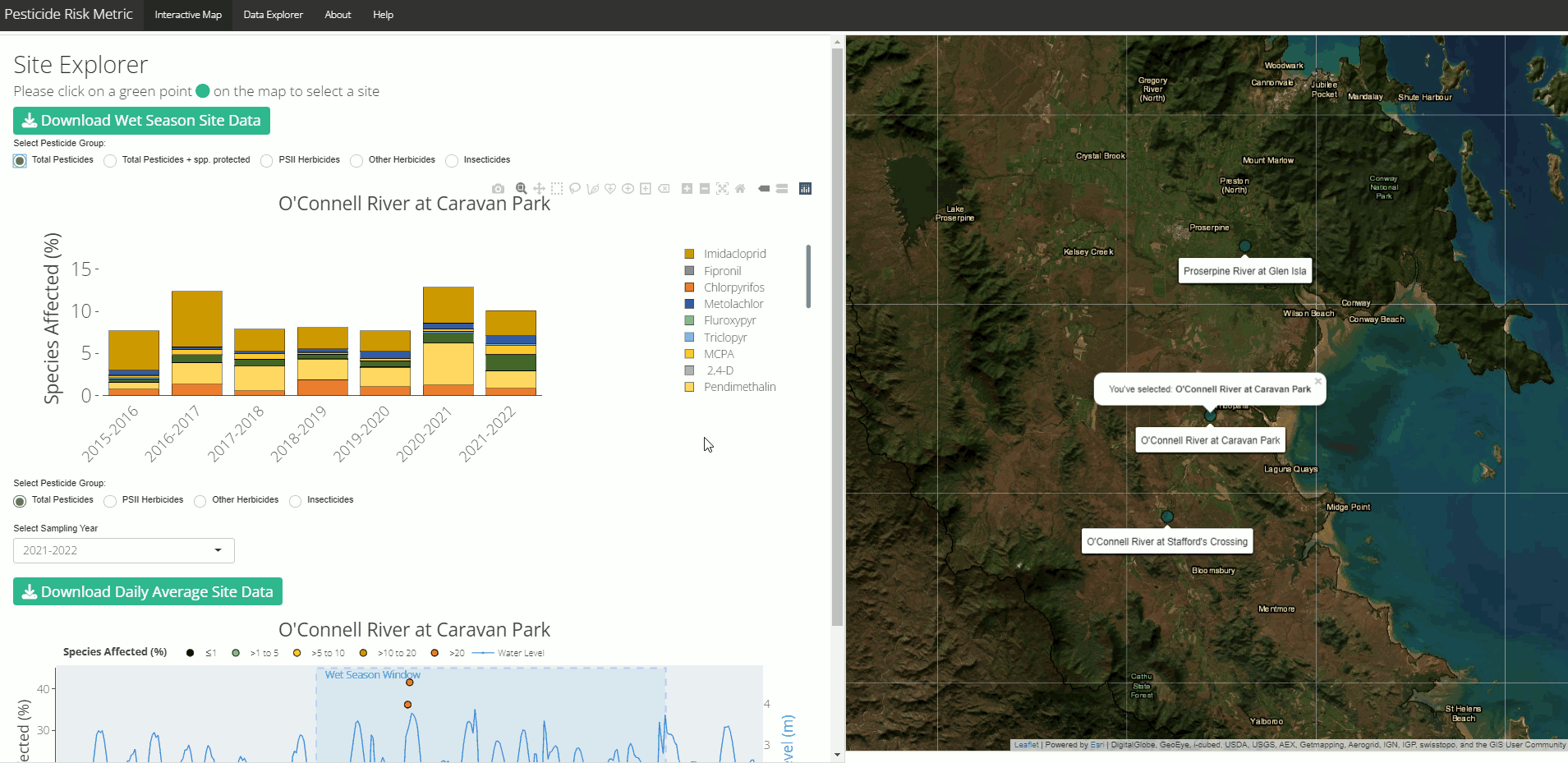The height and width of the screenshot is (763, 1568).
Task: Toggle Chlorpyrifos legend swatch
Action: [x=689, y=287]
